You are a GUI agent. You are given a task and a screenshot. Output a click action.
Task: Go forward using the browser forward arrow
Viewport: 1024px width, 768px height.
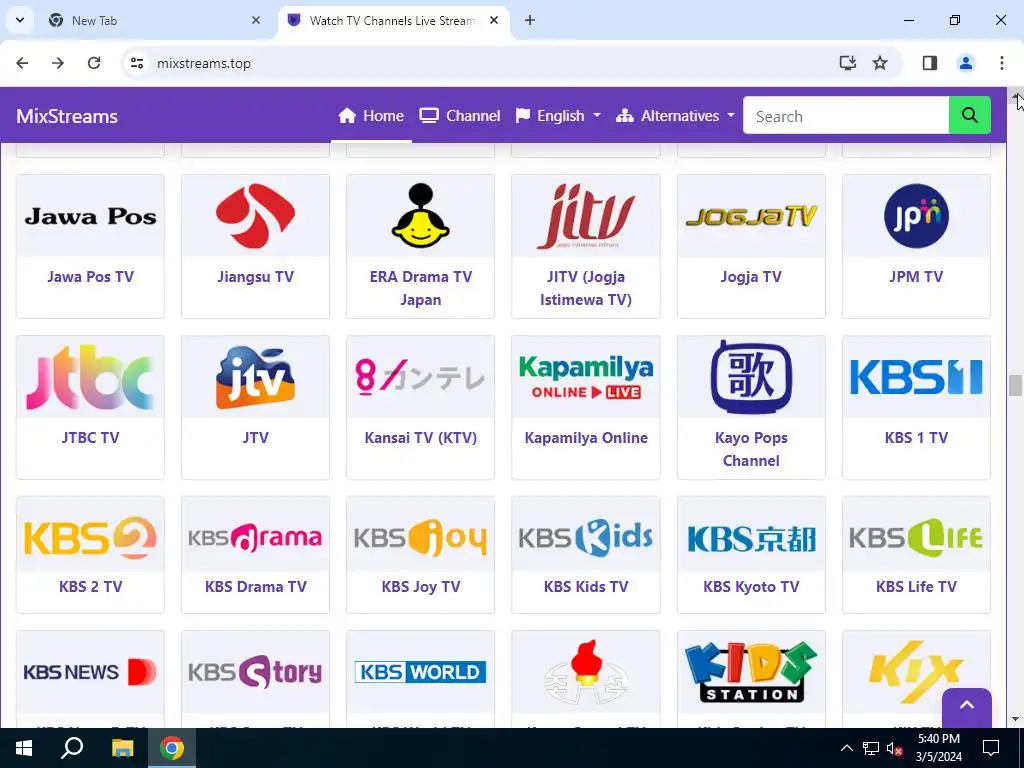click(x=58, y=63)
